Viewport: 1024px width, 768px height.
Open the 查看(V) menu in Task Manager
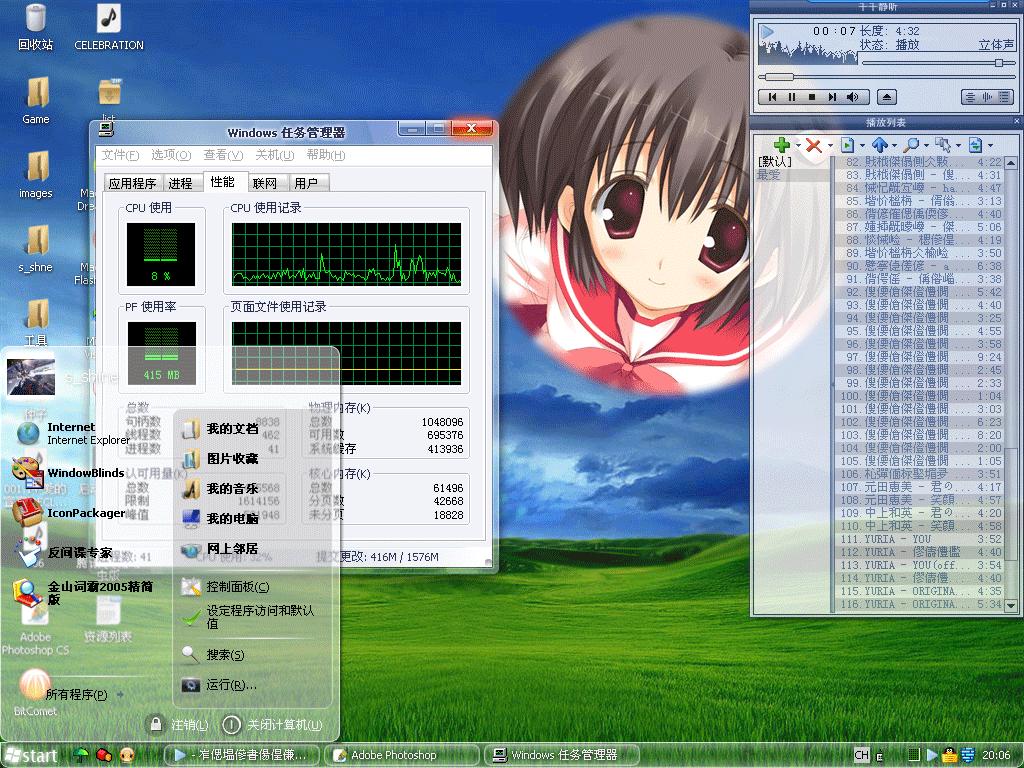223,155
